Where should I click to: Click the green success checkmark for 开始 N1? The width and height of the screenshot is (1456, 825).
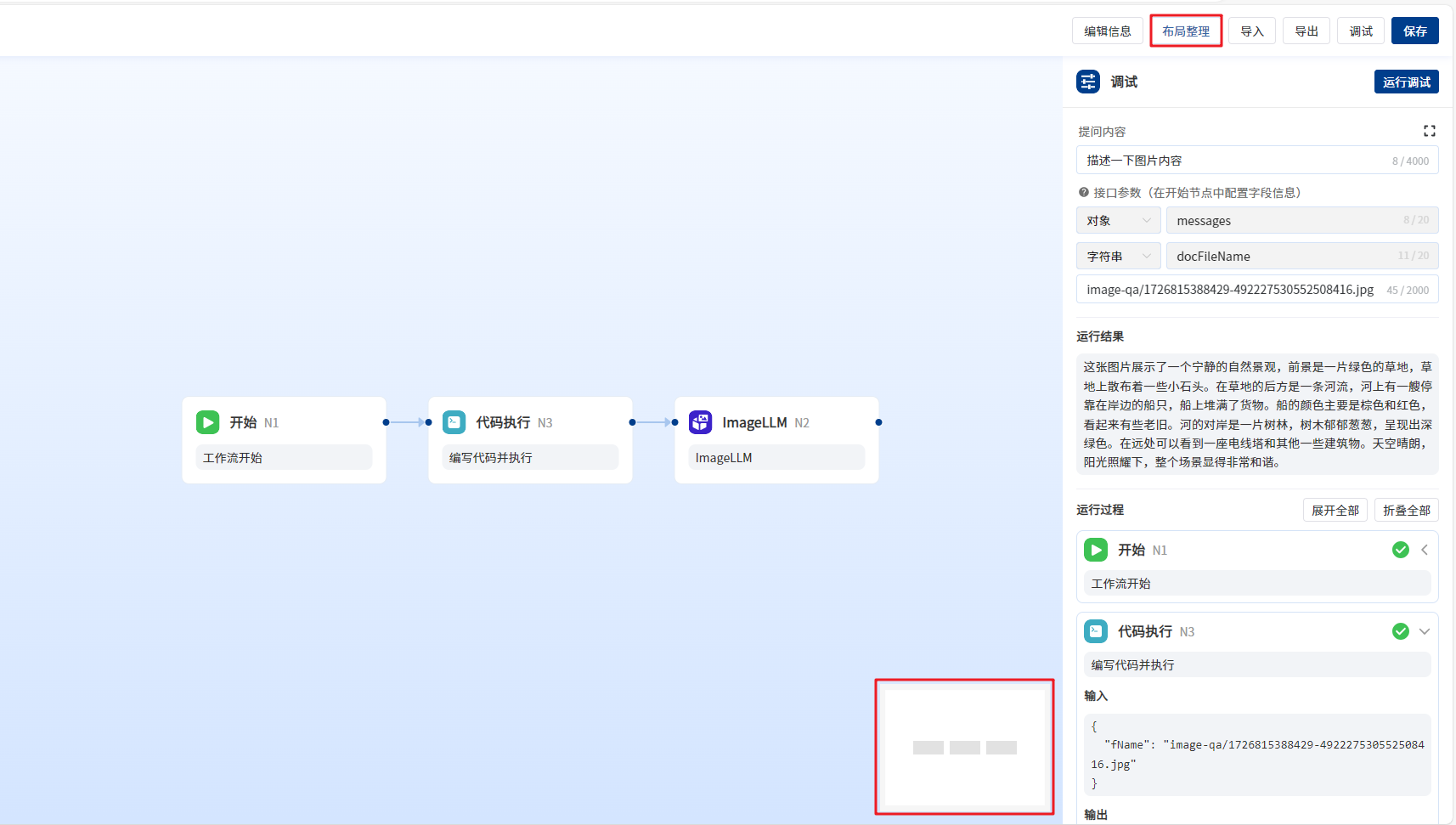[1400, 550]
